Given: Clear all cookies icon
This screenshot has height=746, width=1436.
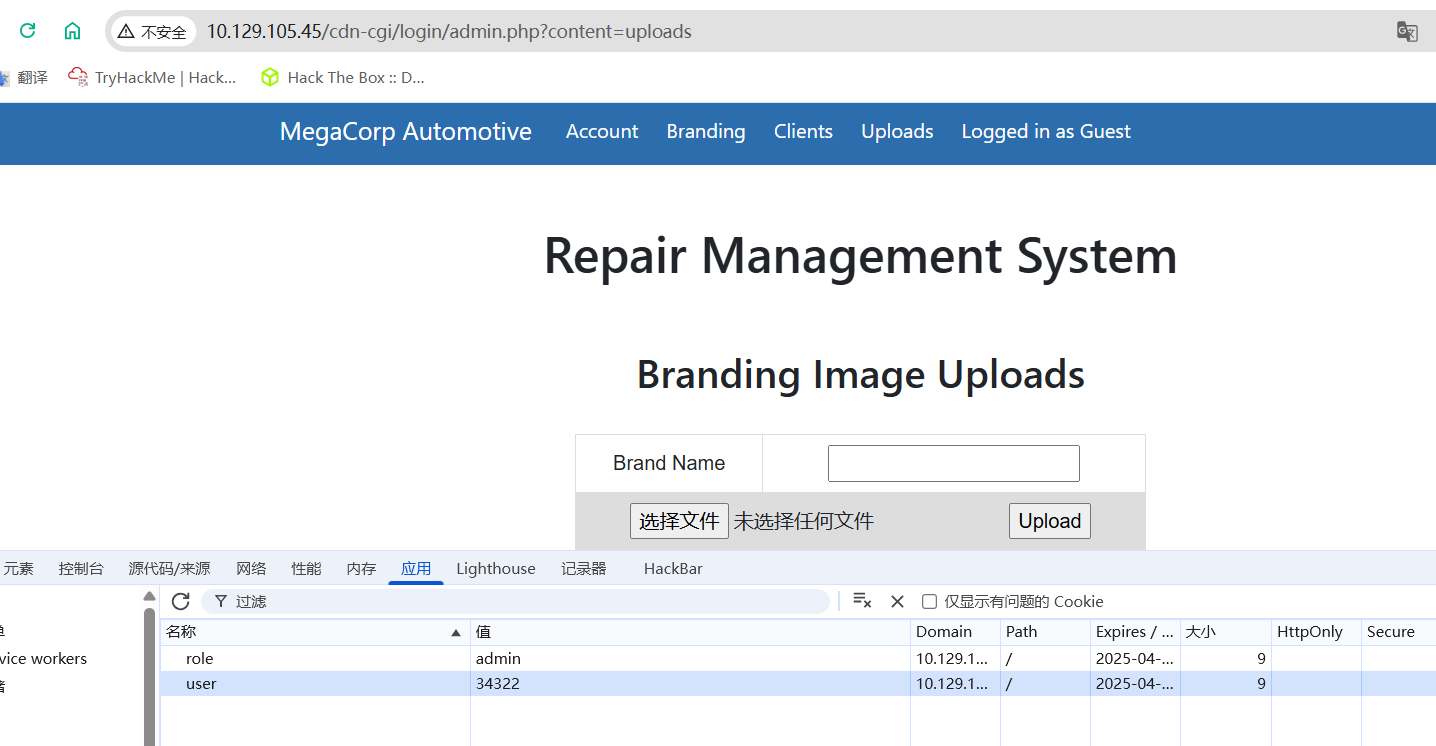Looking at the screenshot, I should pyautogui.click(x=862, y=601).
